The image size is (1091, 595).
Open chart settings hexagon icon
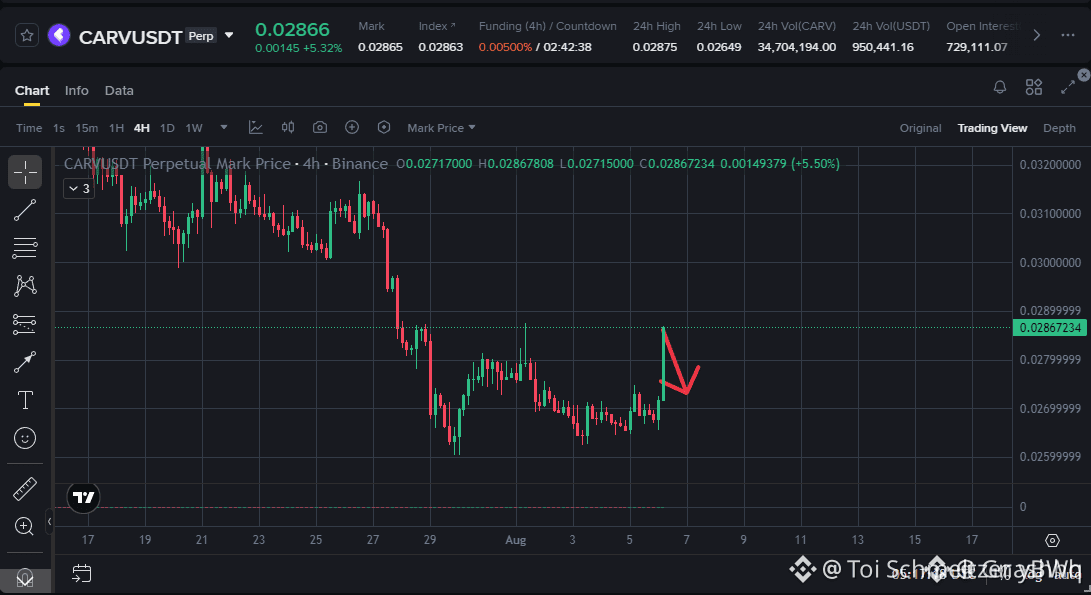[x=384, y=127]
